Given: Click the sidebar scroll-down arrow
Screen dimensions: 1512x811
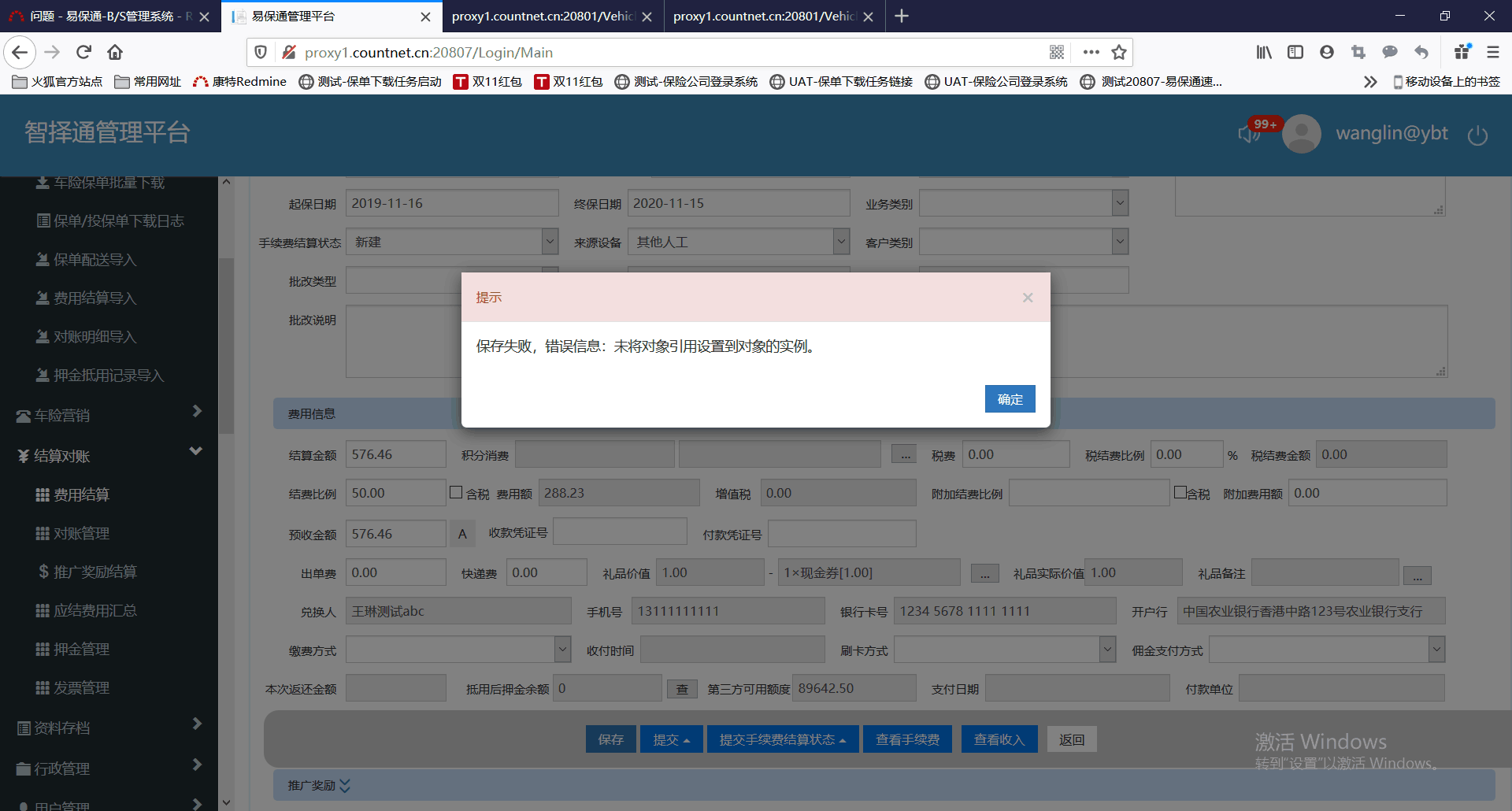Looking at the screenshot, I should (x=226, y=802).
